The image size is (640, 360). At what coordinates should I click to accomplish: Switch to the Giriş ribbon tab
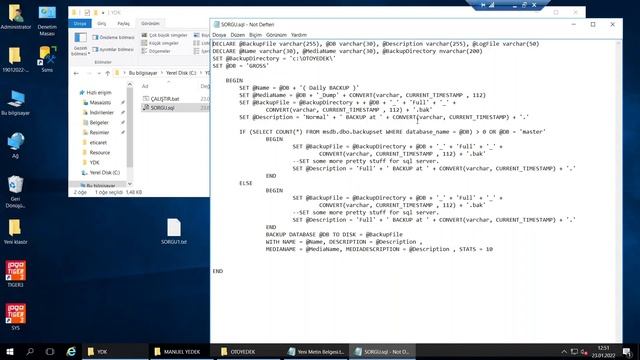pyautogui.click(x=102, y=24)
